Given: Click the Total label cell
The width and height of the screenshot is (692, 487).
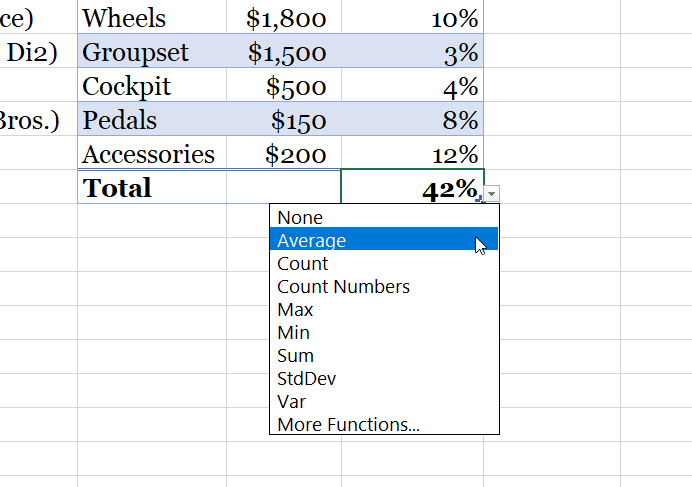Looking at the screenshot, I should coord(152,187).
